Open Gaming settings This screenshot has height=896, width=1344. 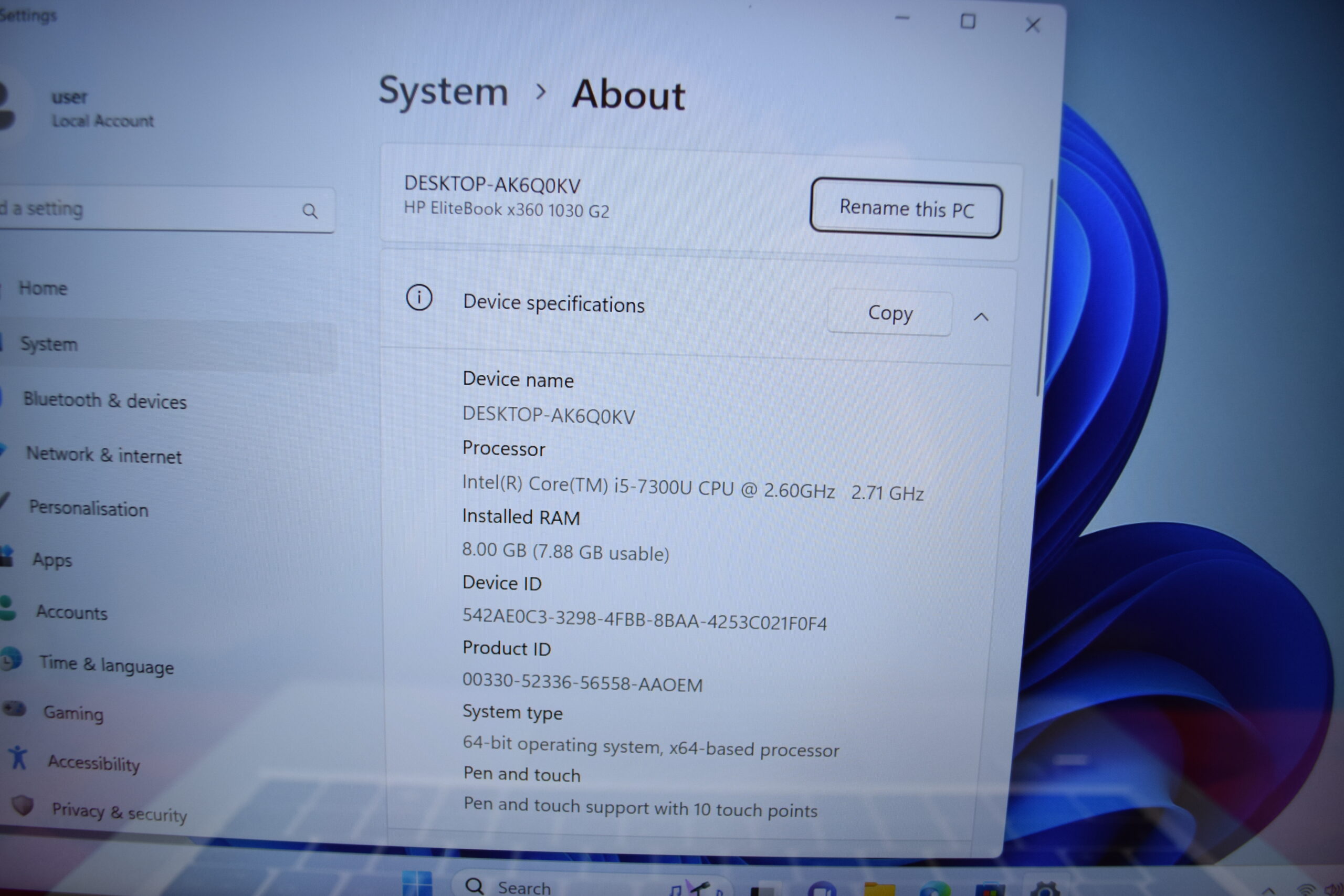pos(73,713)
